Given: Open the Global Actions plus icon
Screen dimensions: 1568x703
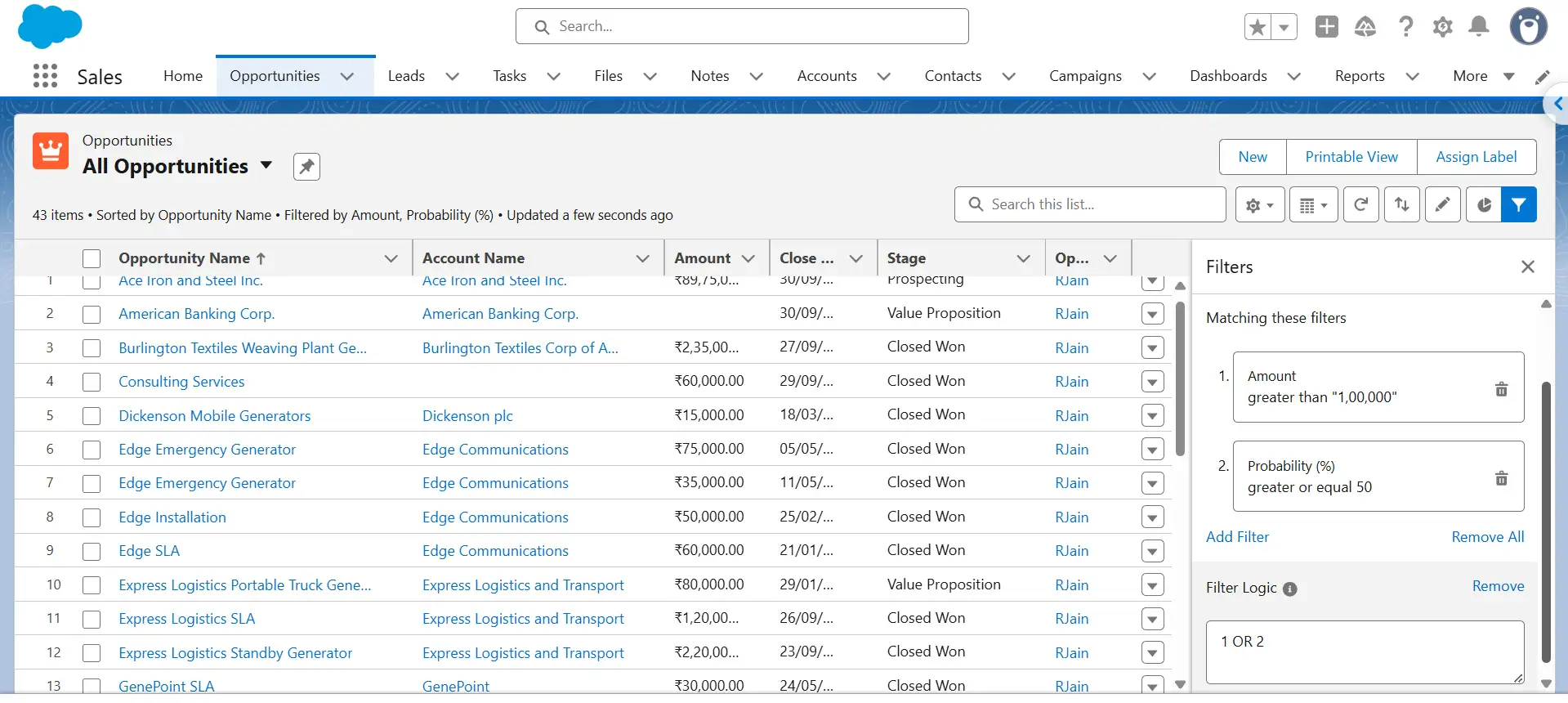Looking at the screenshot, I should 1326,27.
